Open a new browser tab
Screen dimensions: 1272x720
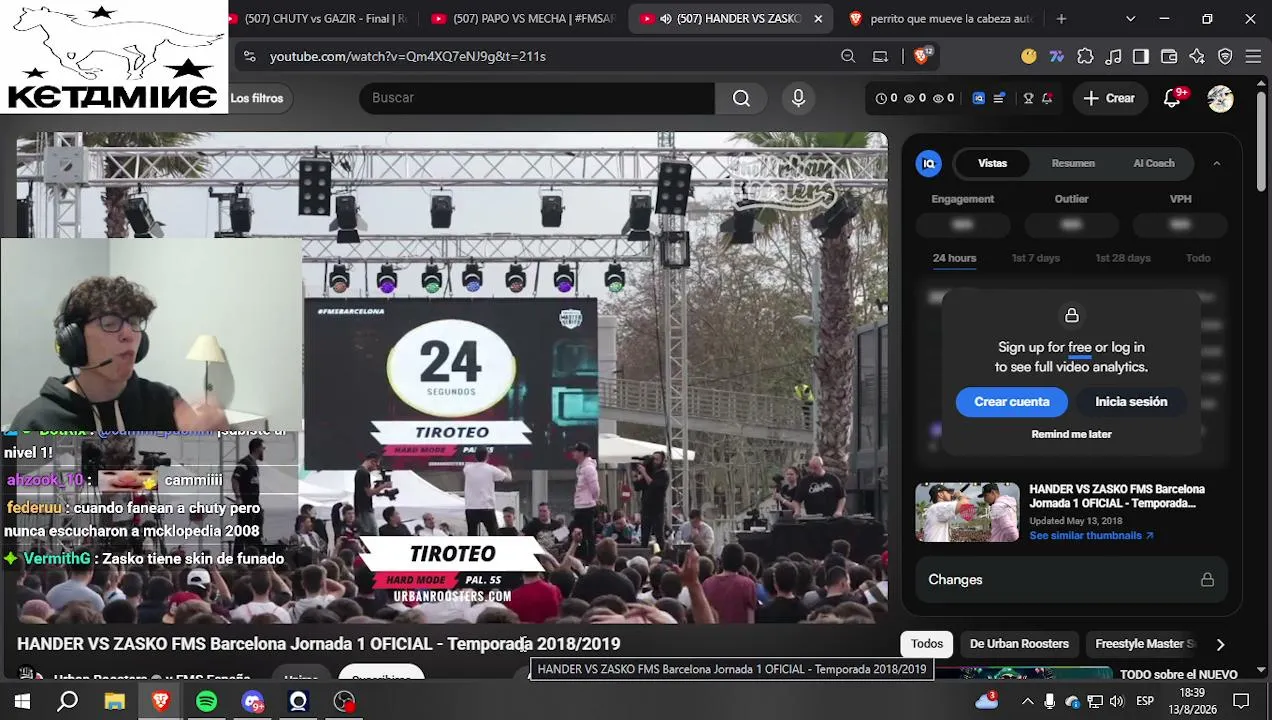(x=1061, y=19)
